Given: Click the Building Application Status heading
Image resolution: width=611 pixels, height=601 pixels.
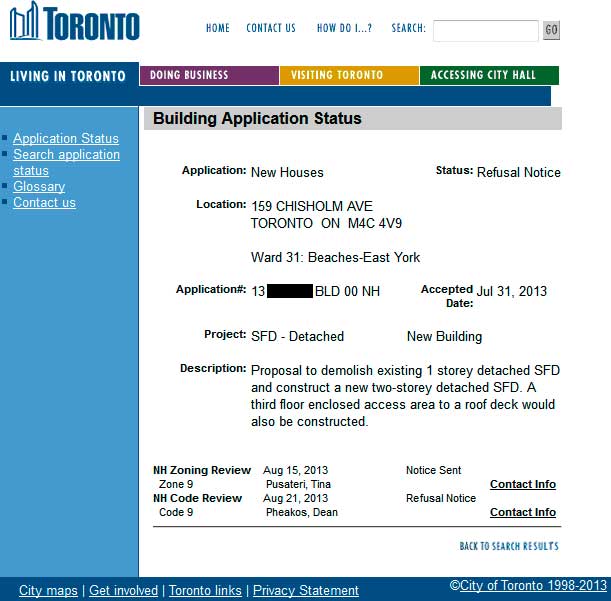Looking at the screenshot, I should 257,118.
